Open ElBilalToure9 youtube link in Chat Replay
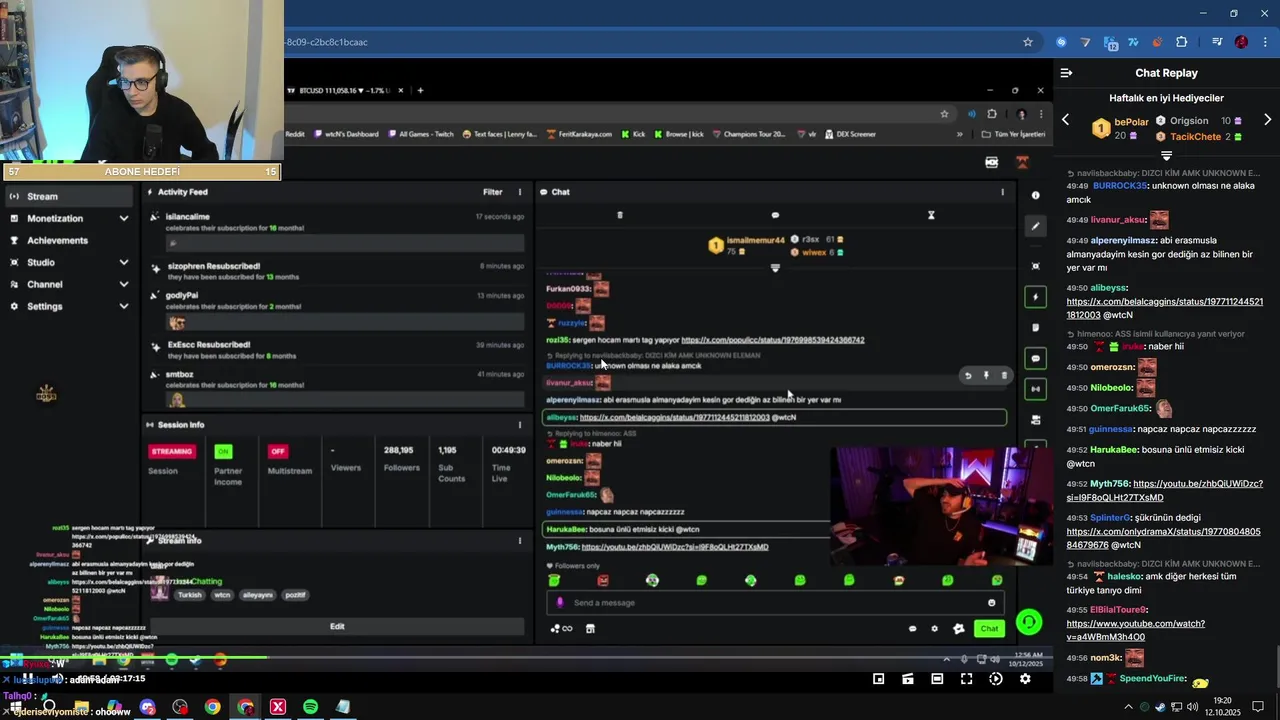 click(x=1135, y=630)
